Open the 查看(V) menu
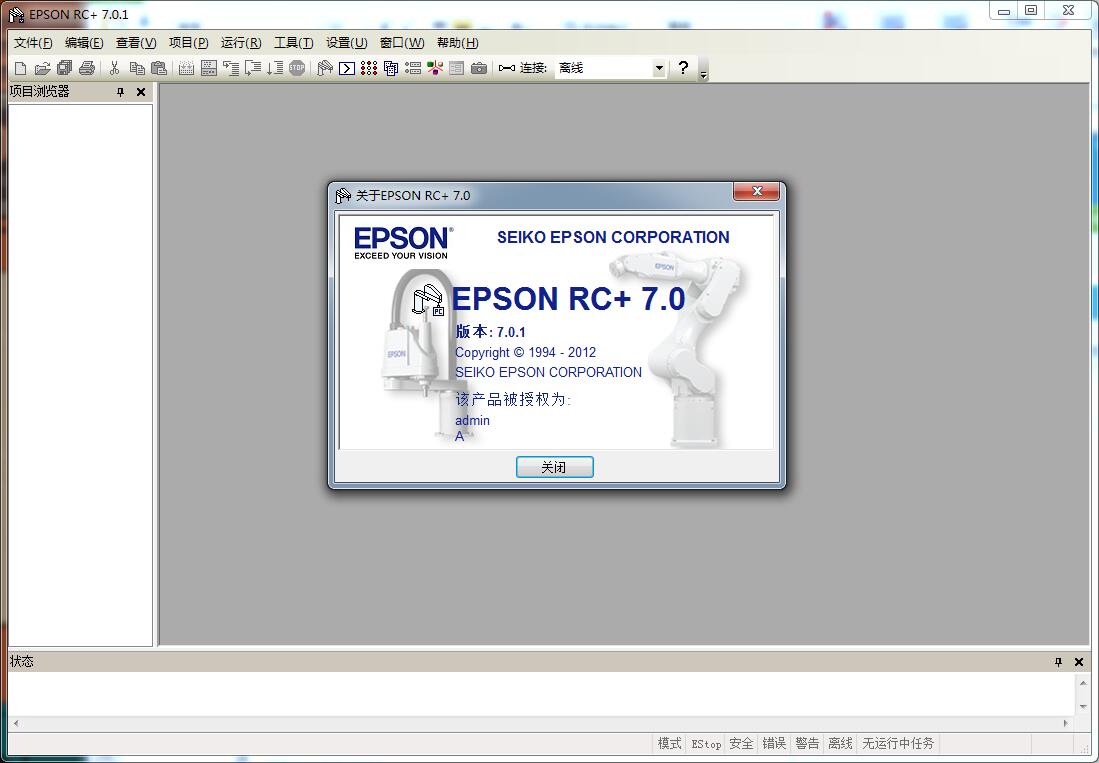Image resolution: width=1099 pixels, height=763 pixels. click(x=136, y=43)
